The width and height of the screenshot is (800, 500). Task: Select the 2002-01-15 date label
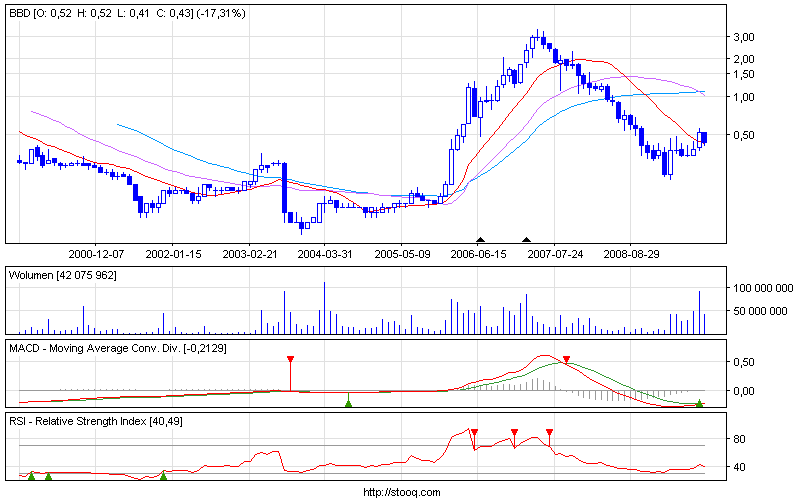tap(173, 254)
